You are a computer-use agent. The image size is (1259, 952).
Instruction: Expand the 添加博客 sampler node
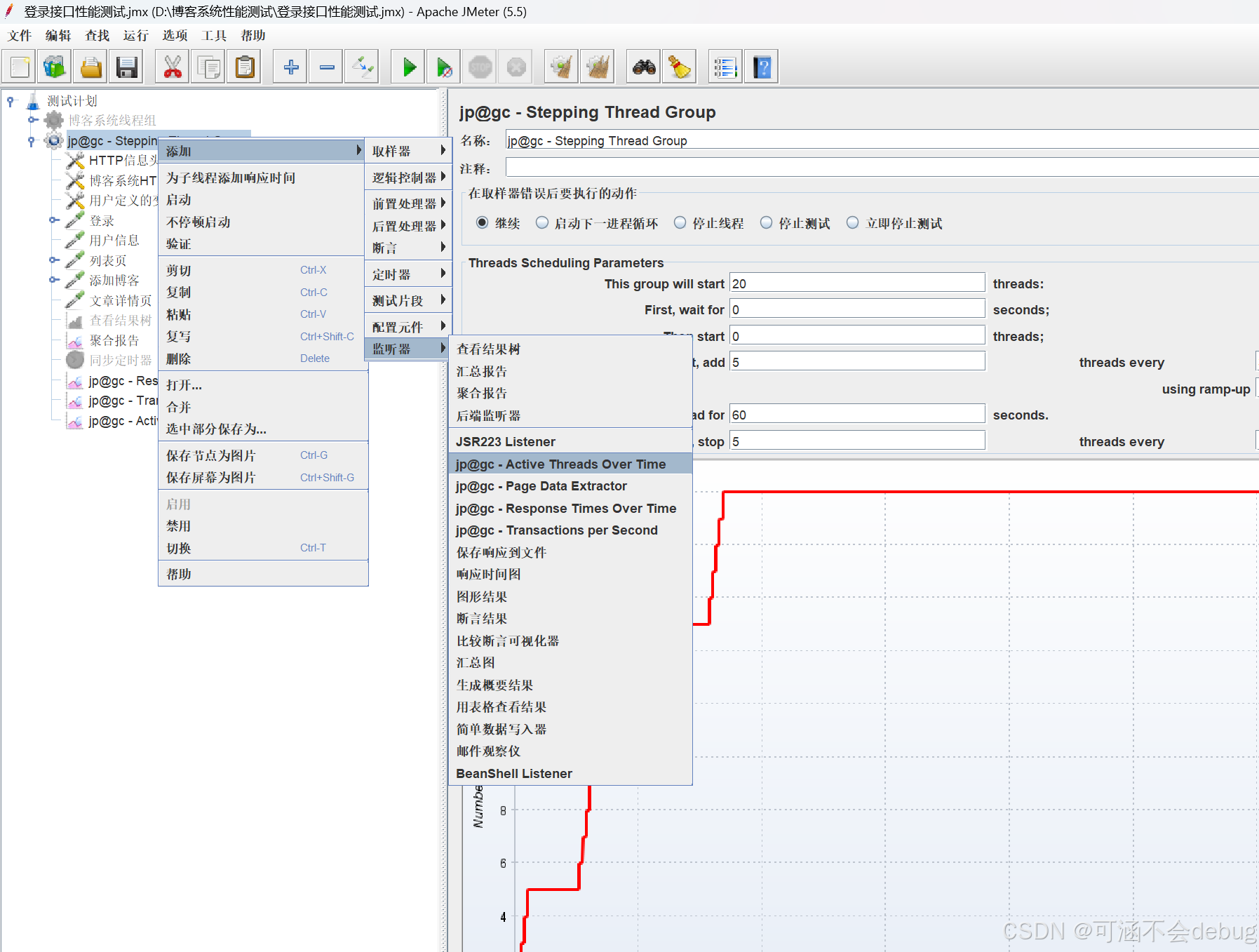coord(54,280)
